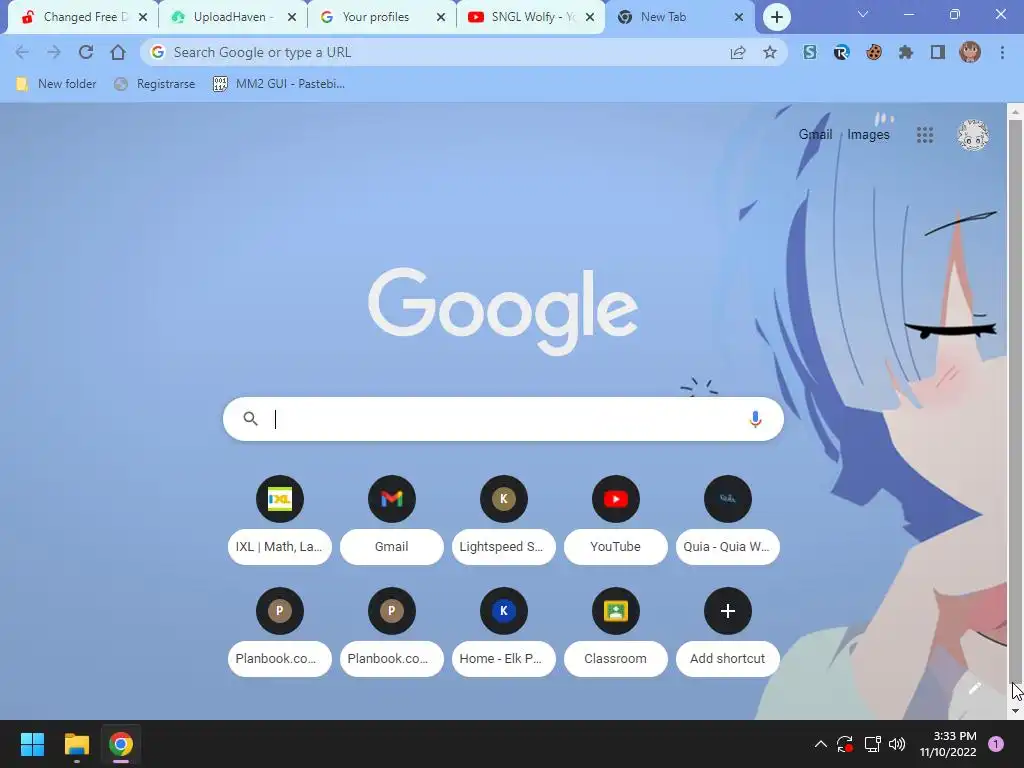Bookmark this tab with the star
Viewport: 1024px width, 768px height.
(770, 52)
